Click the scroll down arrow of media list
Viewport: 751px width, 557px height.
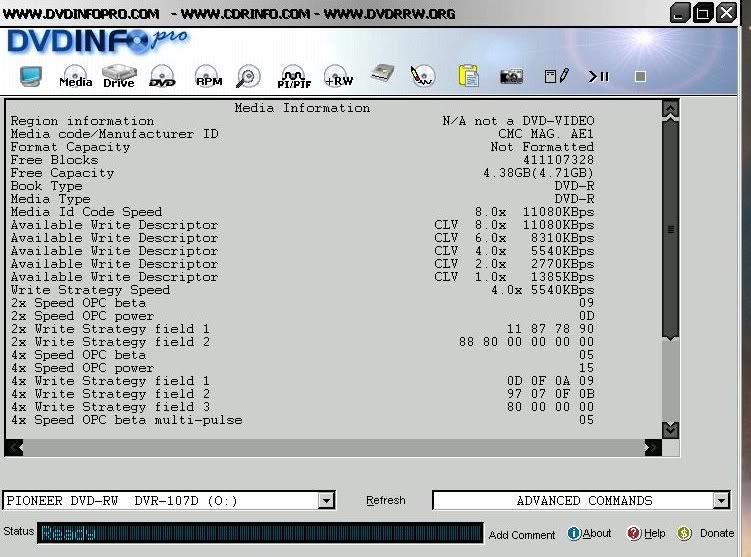670,430
